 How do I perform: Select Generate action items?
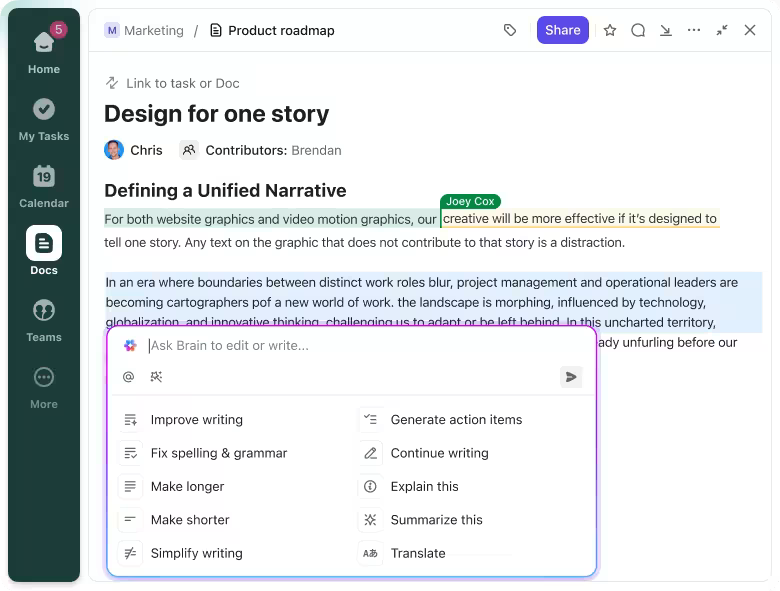(455, 420)
